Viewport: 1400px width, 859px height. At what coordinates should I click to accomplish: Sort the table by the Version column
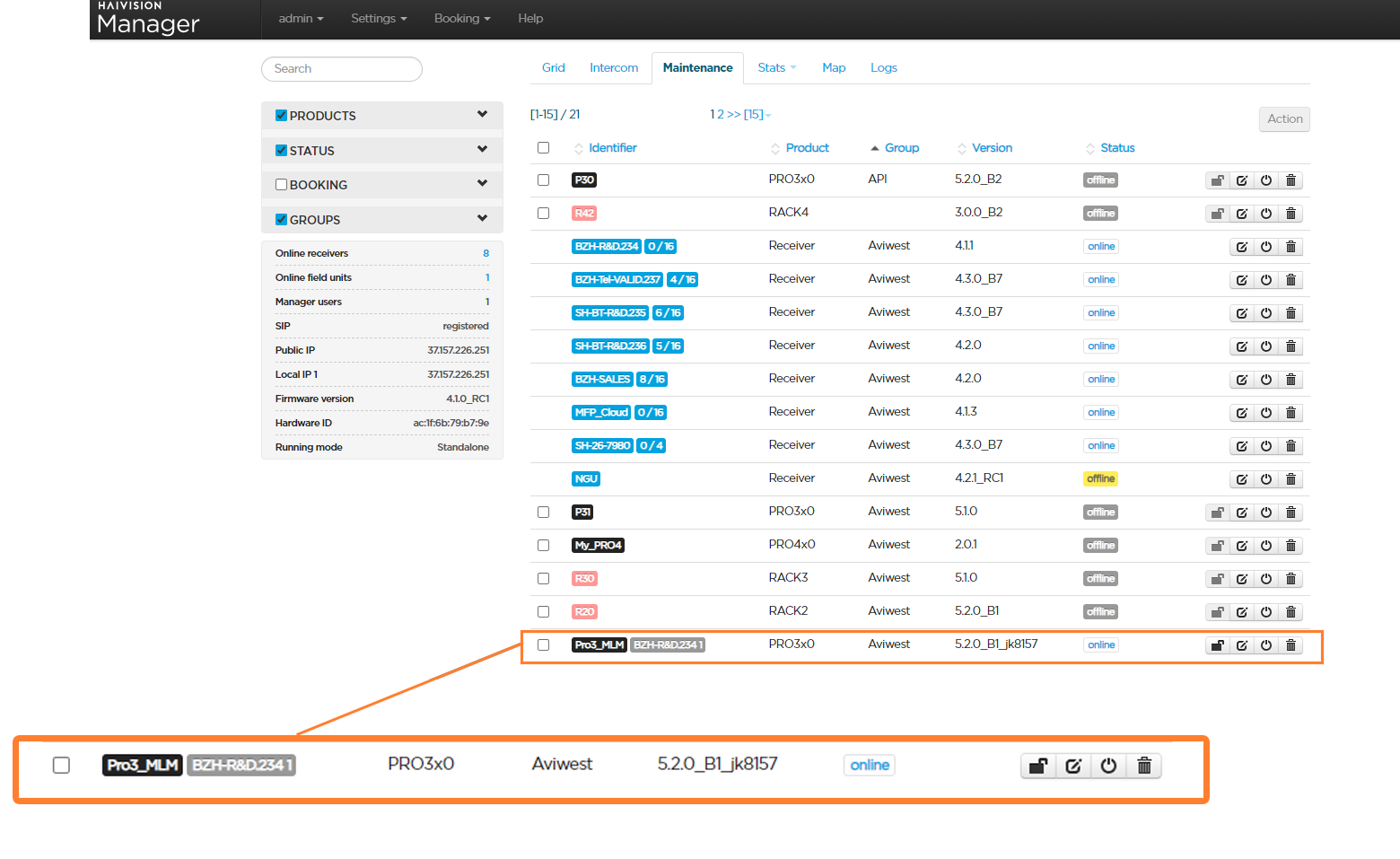(991, 148)
